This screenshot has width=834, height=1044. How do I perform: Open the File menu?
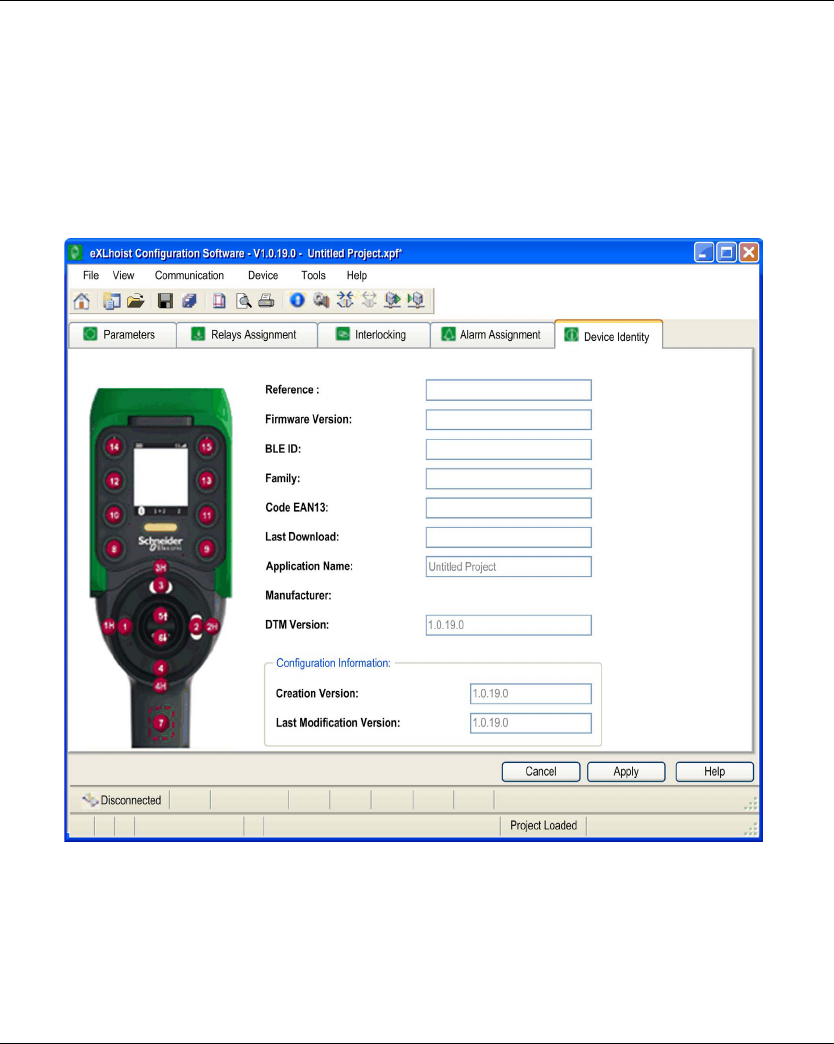click(91, 275)
